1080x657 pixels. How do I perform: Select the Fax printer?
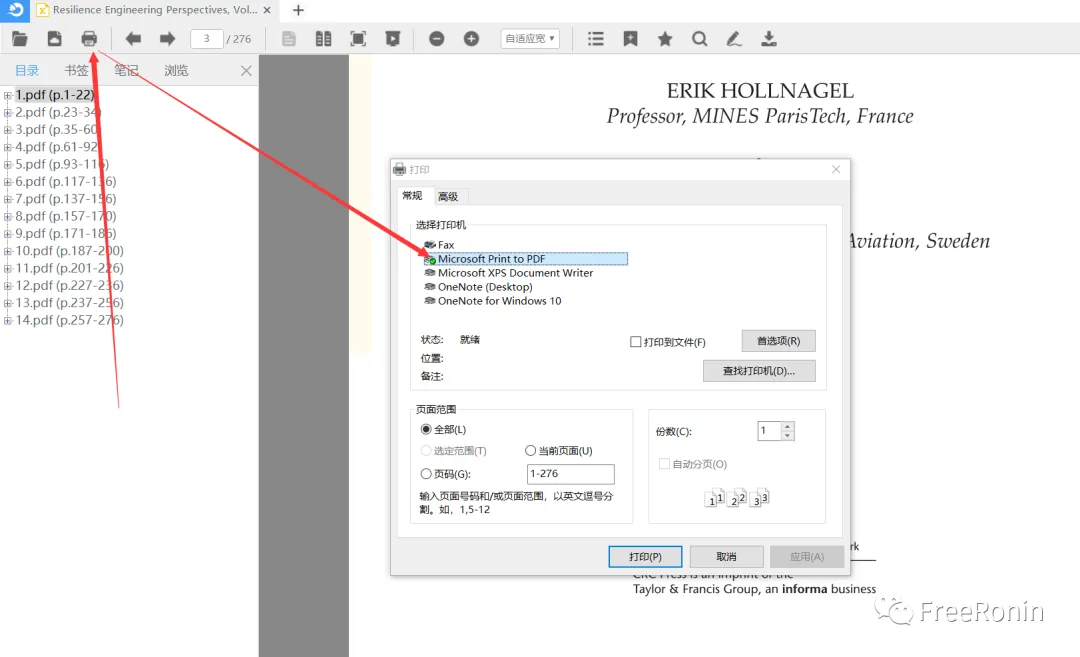(x=439, y=245)
